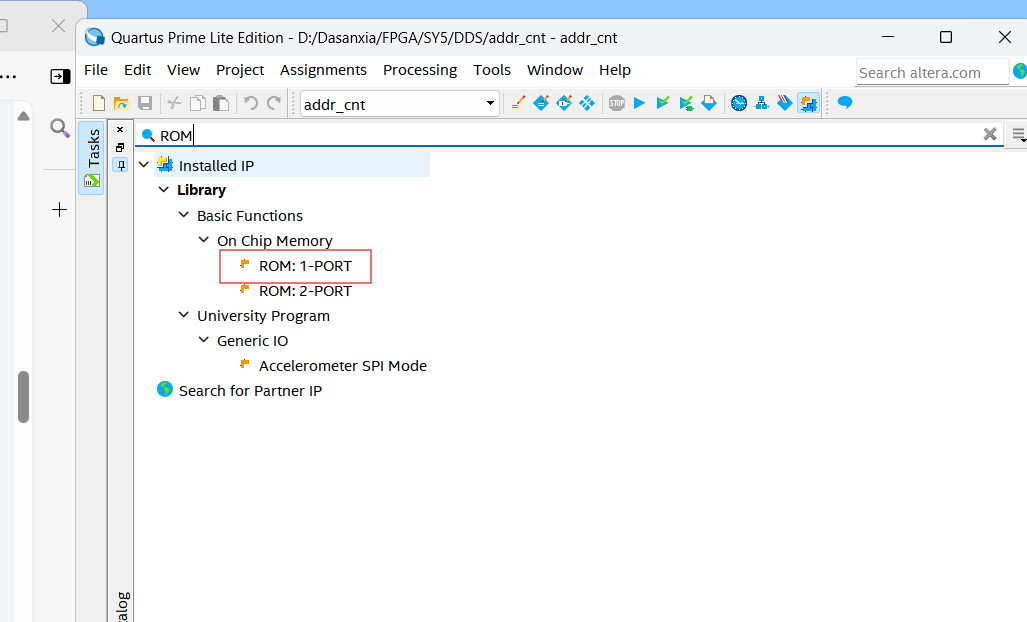Open the Assignments menu
The height and width of the screenshot is (622, 1027).
(323, 70)
